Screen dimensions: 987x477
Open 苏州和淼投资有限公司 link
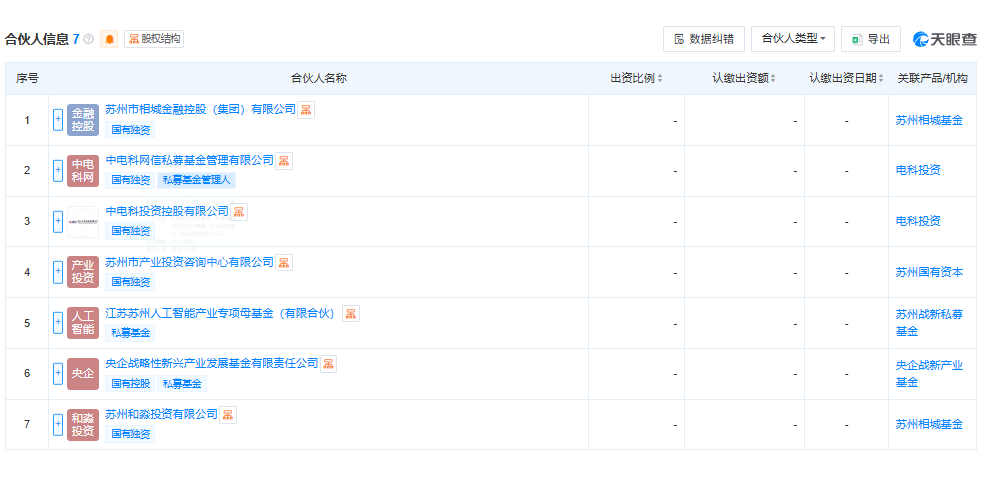point(161,415)
